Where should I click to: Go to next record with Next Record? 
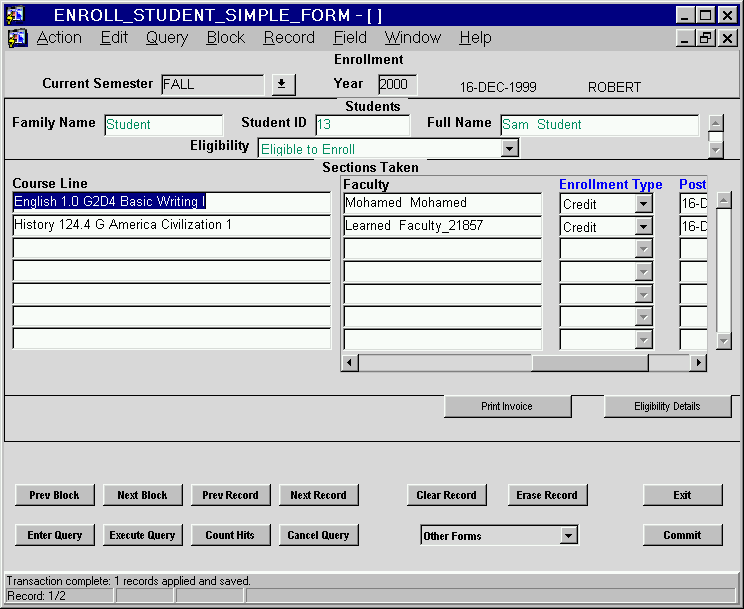point(318,495)
